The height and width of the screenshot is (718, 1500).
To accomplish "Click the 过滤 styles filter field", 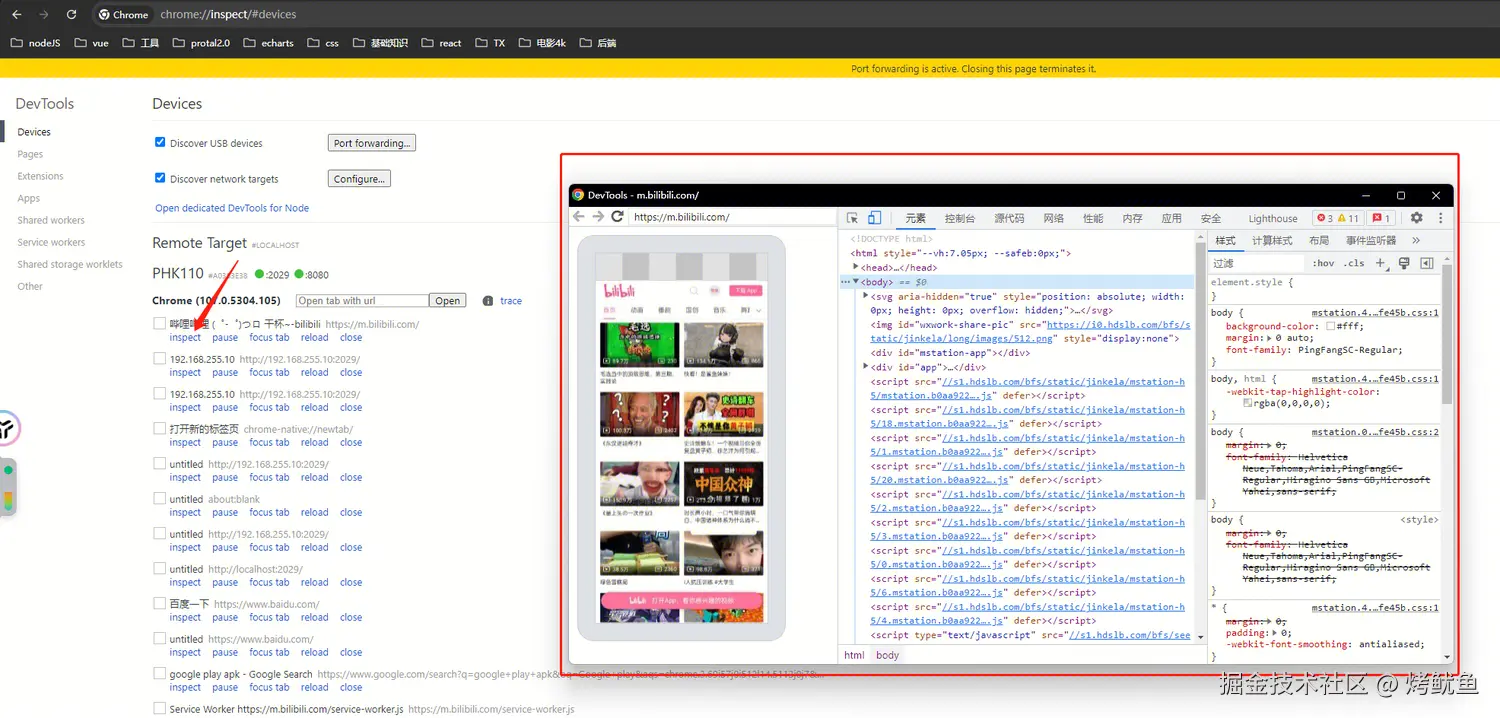I will coord(1257,263).
